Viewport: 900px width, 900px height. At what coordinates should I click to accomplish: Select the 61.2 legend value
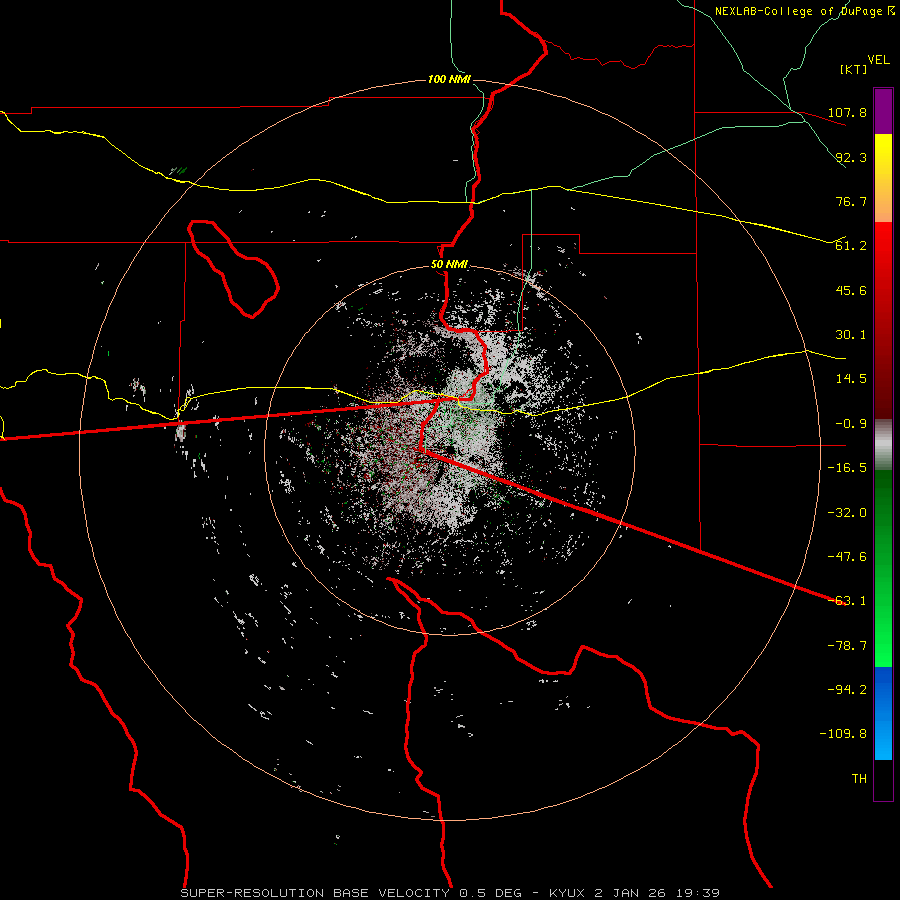tap(851, 246)
